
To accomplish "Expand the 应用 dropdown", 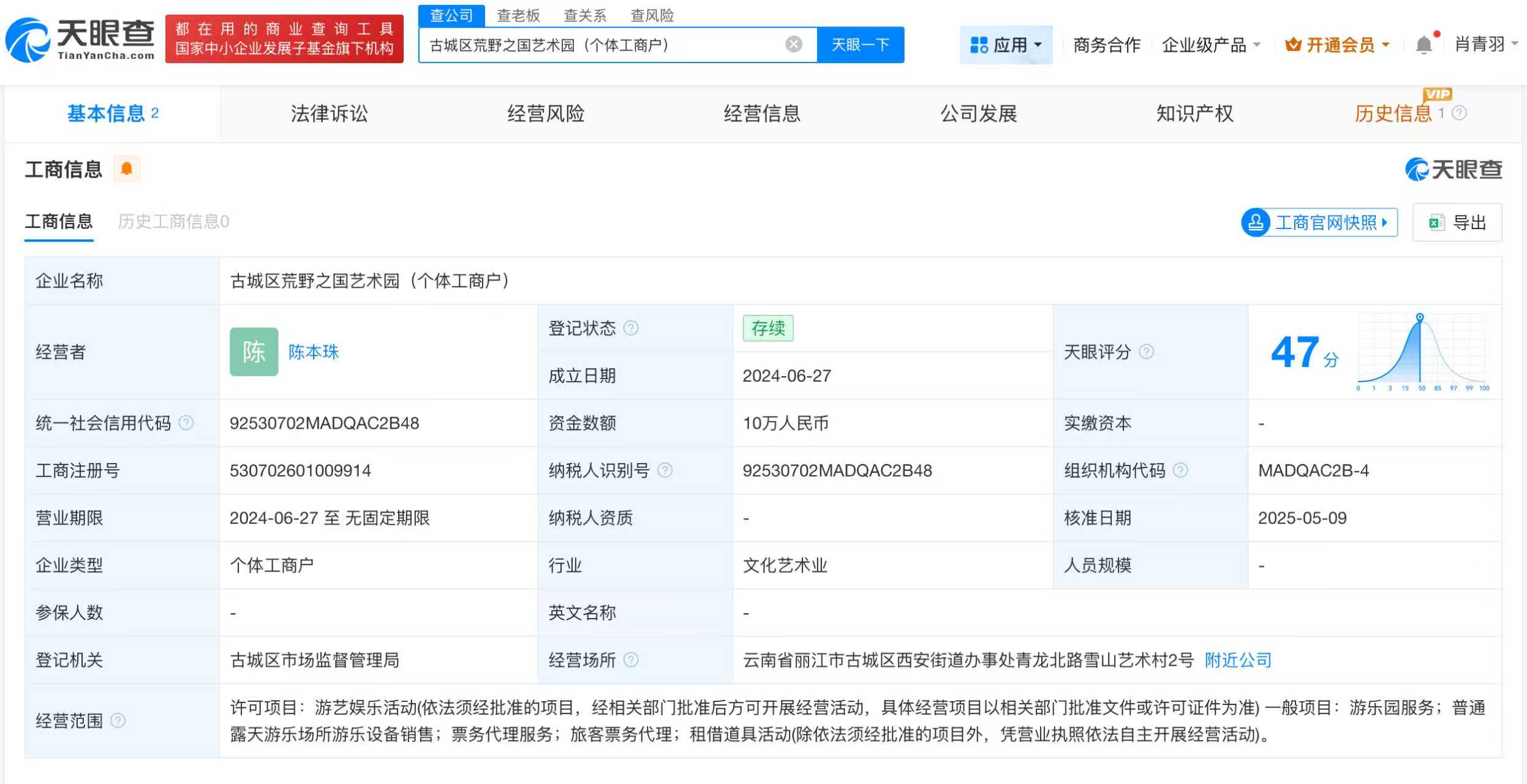I will tap(1006, 44).
